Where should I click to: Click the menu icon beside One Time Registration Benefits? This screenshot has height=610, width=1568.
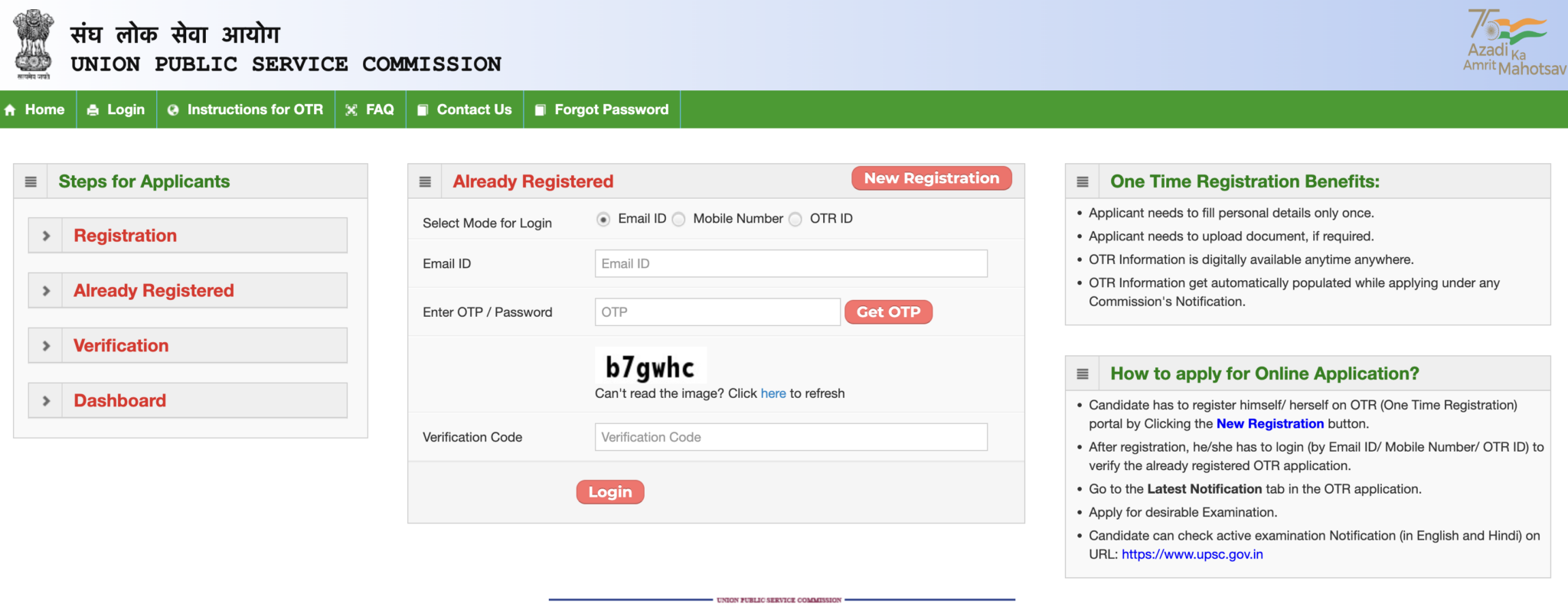[x=1082, y=182]
